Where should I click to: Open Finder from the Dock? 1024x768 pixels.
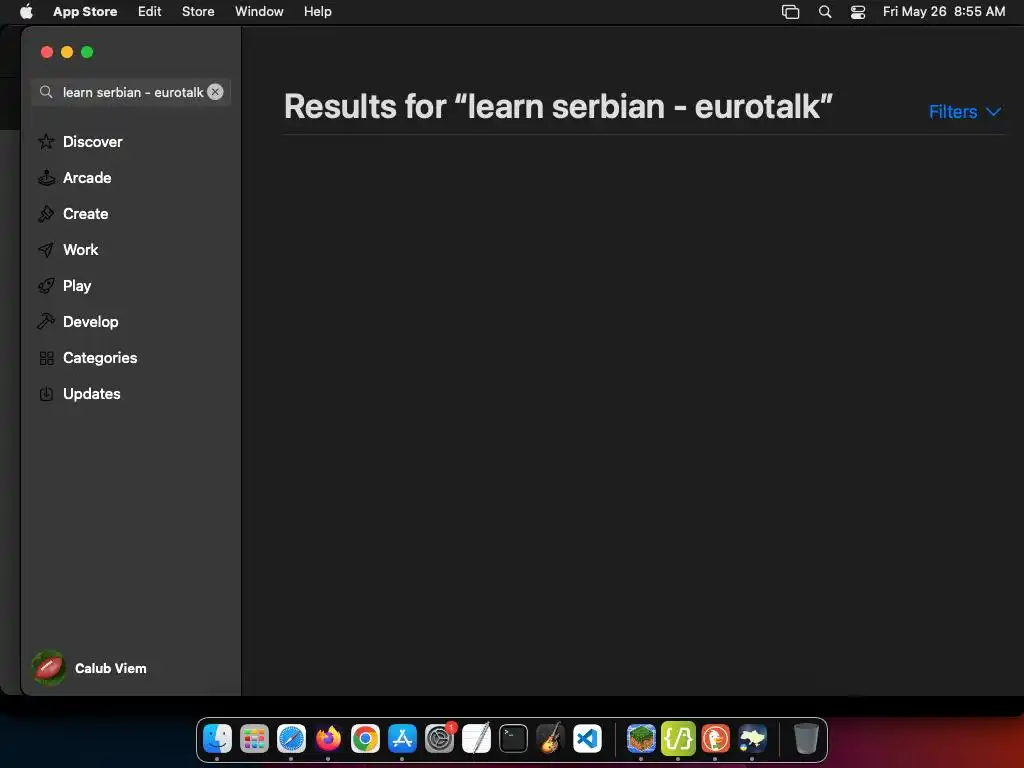(217, 739)
